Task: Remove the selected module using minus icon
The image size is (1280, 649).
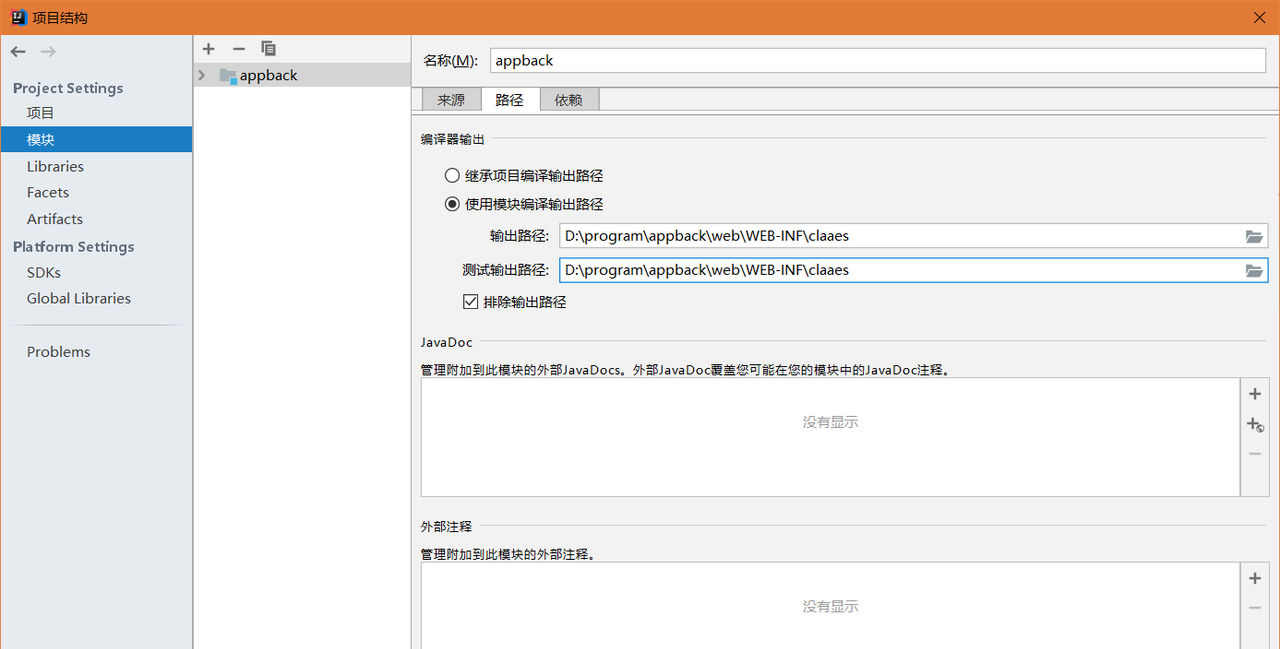Action: click(x=238, y=48)
